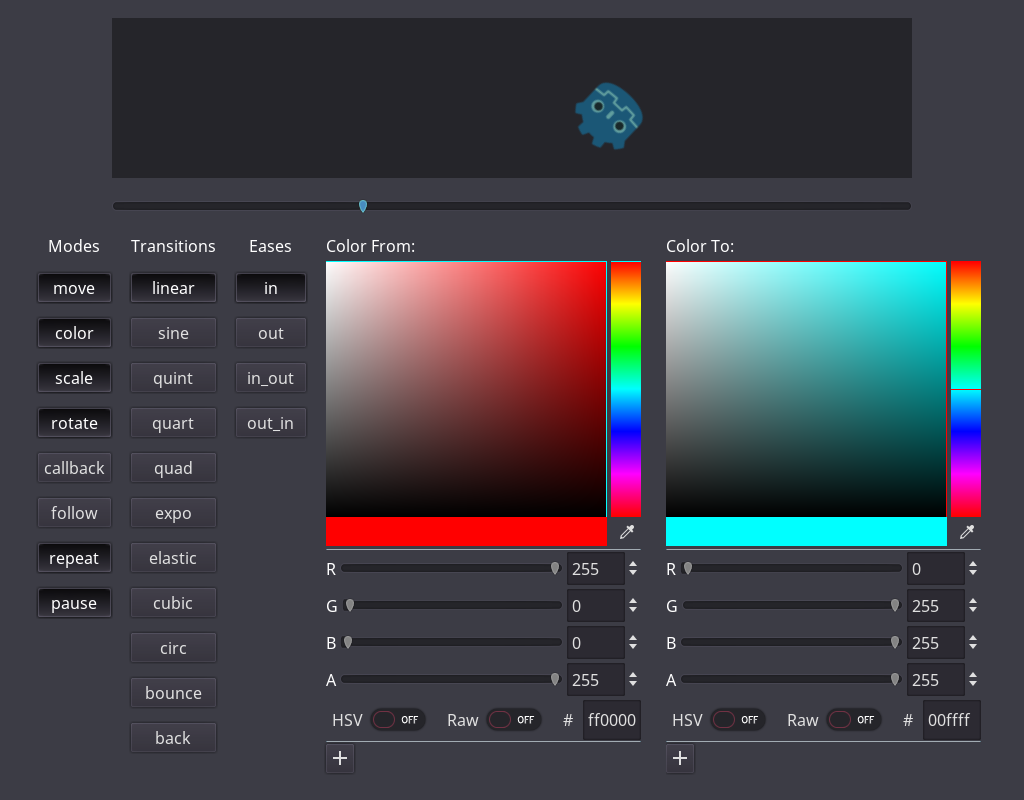Select the back transition
This screenshot has width=1024, height=800.
pos(173,738)
